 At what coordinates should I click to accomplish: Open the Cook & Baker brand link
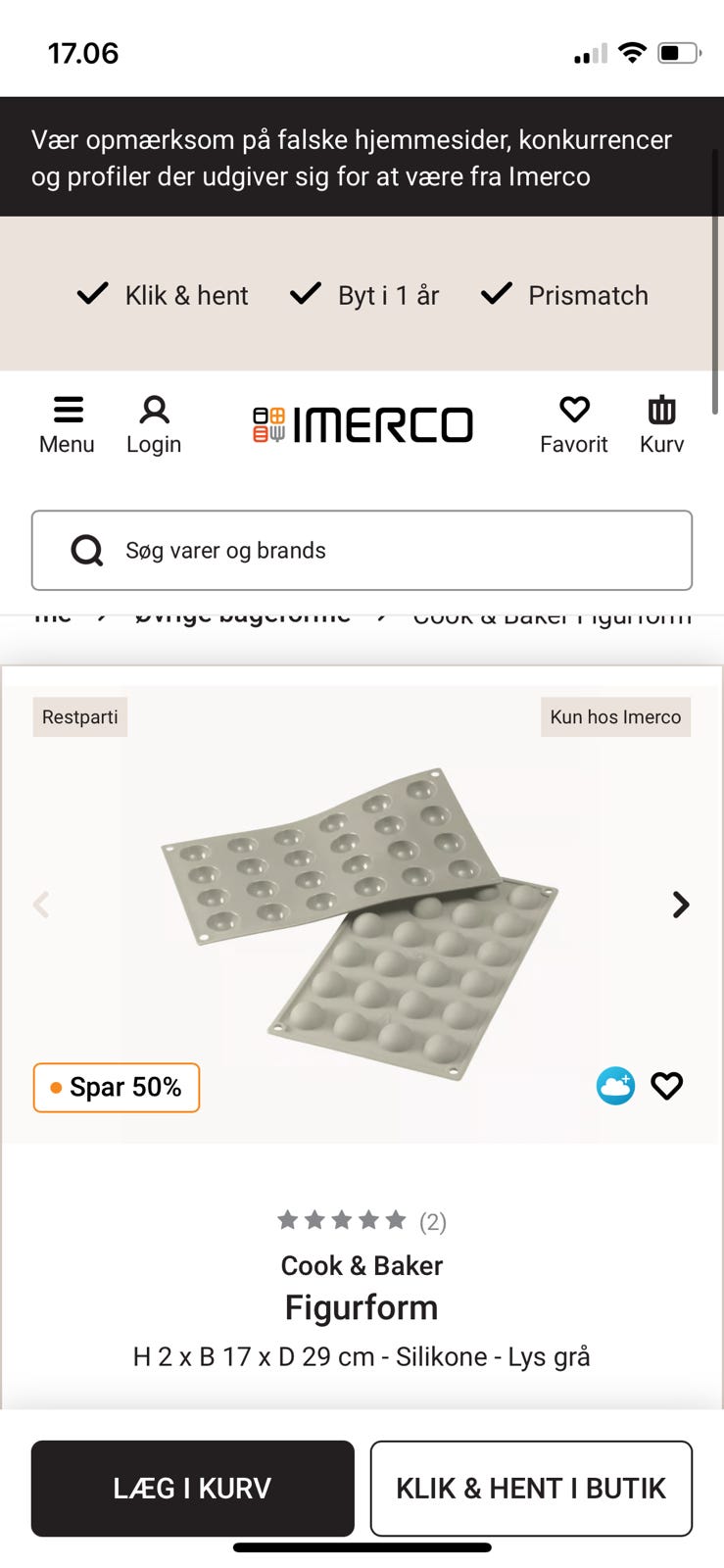coord(362,1266)
